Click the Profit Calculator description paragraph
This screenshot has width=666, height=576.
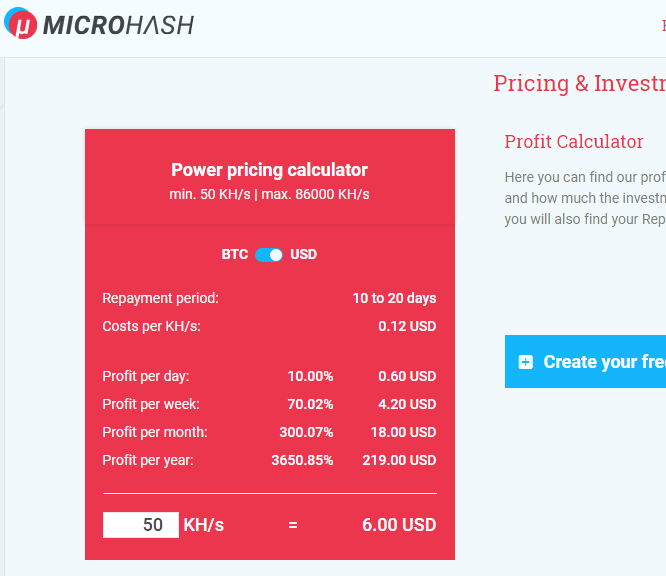pyautogui.click(x=585, y=198)
